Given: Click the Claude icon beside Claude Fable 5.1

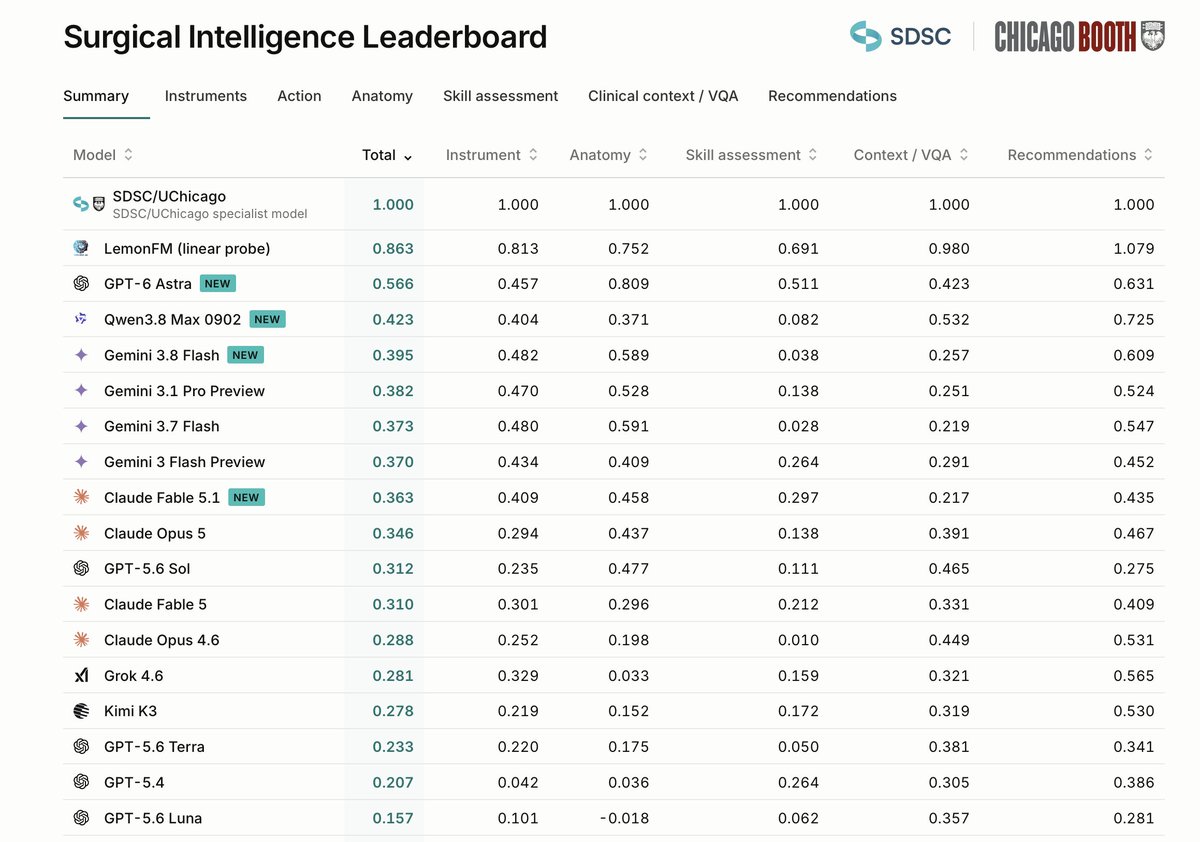Looking at the screenshot, I should coord(81,497).
